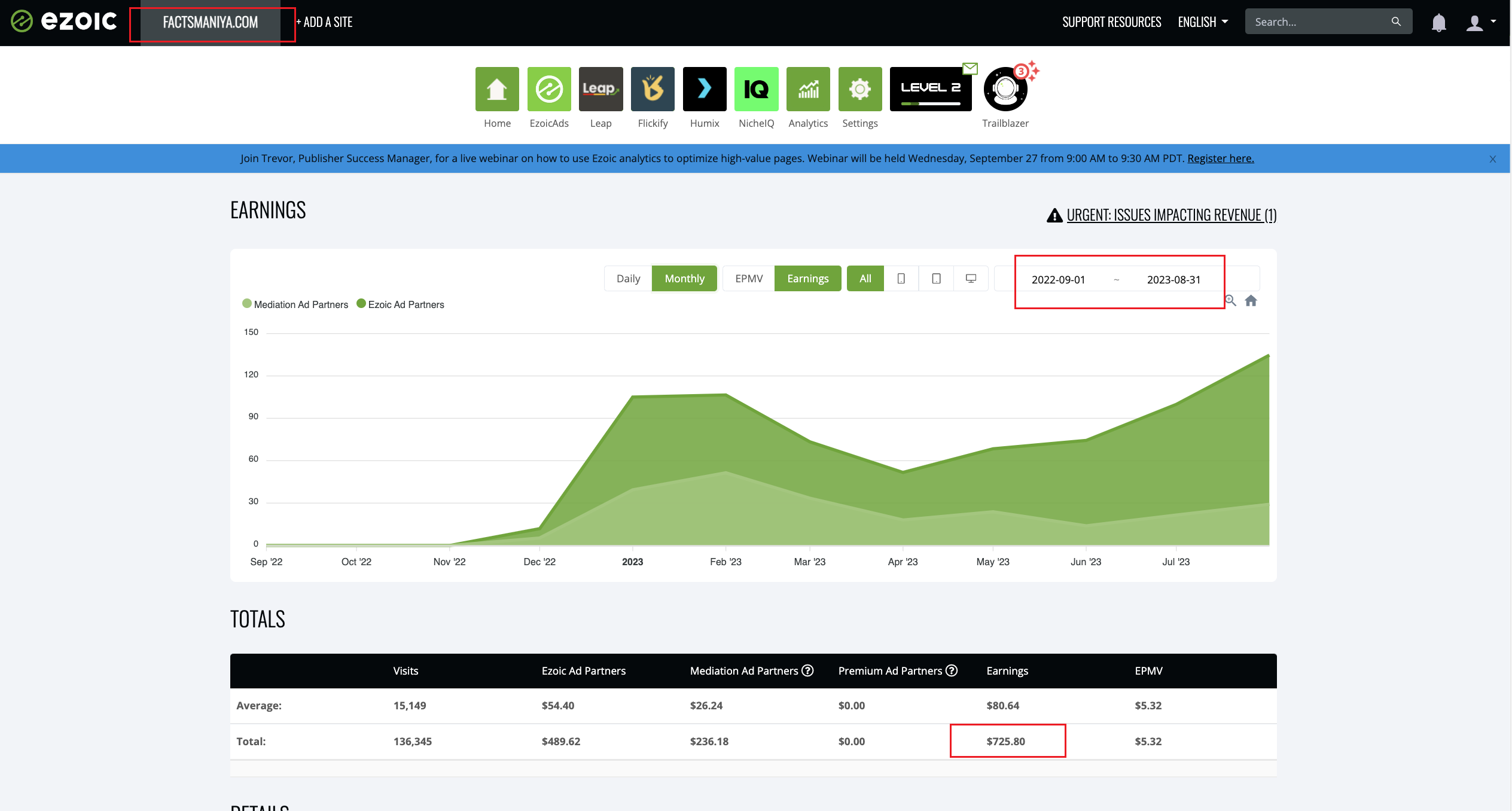Click total earnings value $725.80
The image size is (1512, 811).
1005,742
